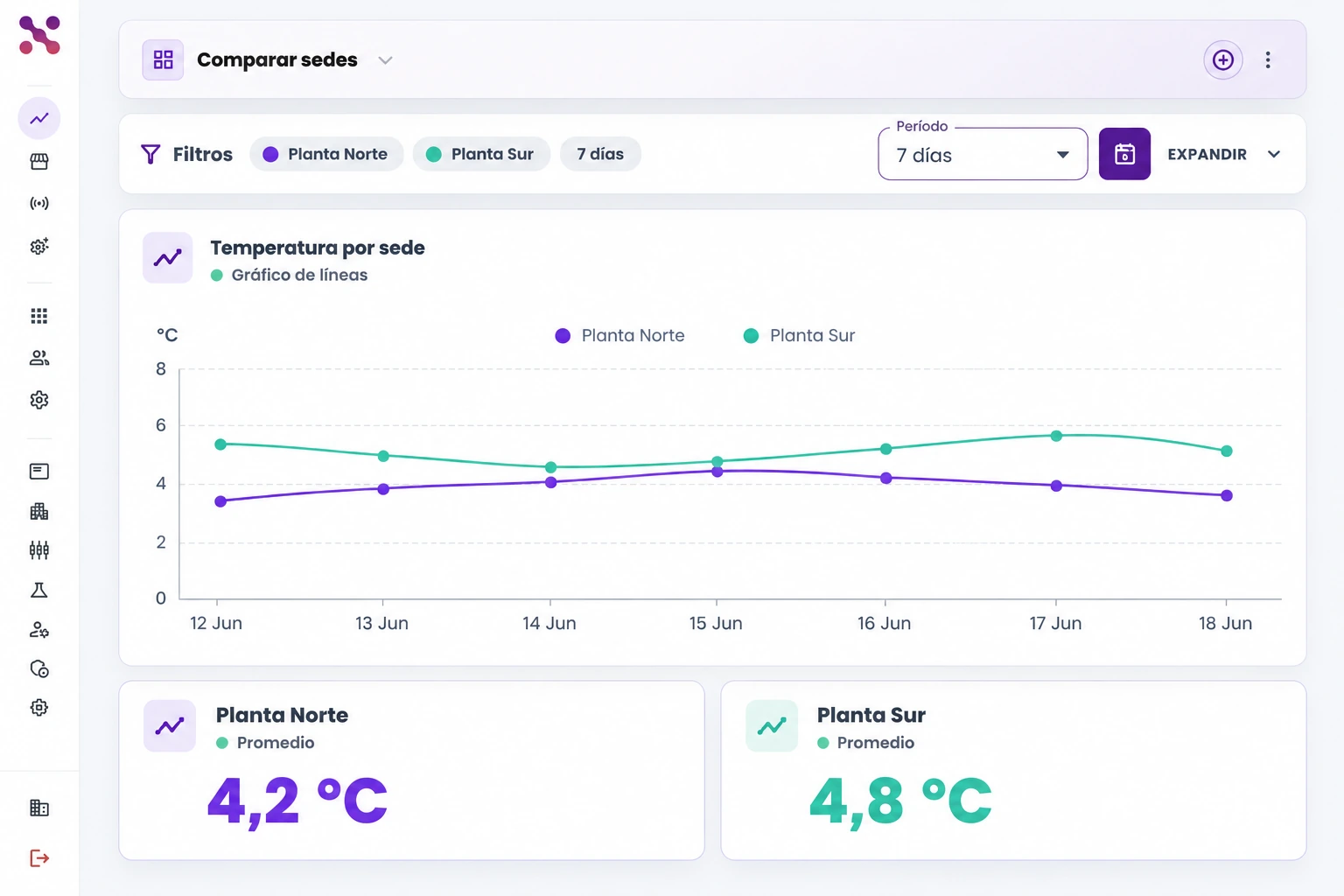Click the Temperatura por sede chart icon
The width and height of the screenshot is (1344, 896).
(168, 257)
